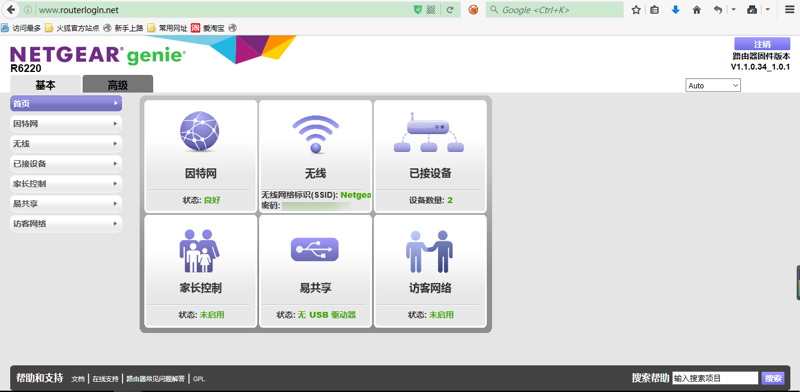Open the attached devices (已接设备) router icon
This screenshot has height=392, width=800.
coord(429,133)
